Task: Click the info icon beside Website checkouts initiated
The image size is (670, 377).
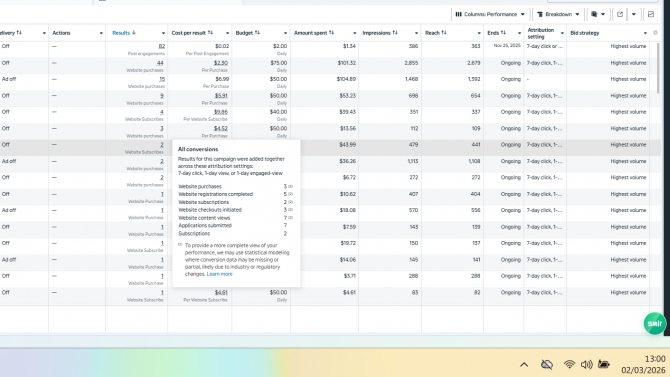Action: tap(291, 210)
